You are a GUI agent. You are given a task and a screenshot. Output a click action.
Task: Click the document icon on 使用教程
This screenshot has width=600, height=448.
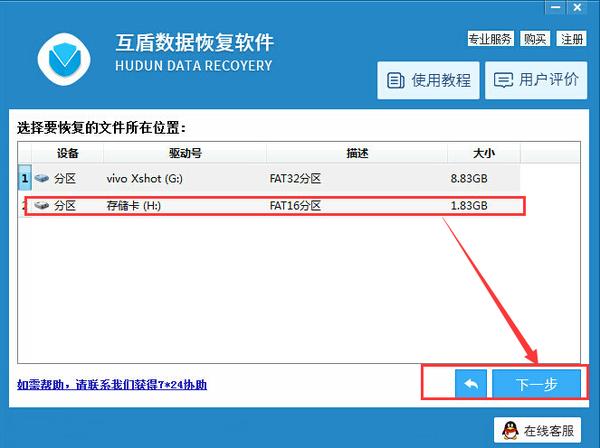point(395,80)
